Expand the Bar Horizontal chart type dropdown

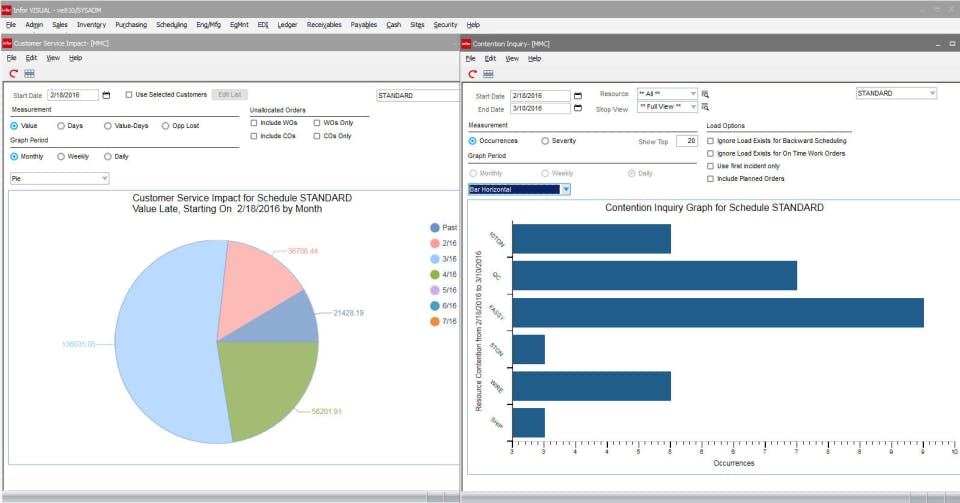click(565, 189)
